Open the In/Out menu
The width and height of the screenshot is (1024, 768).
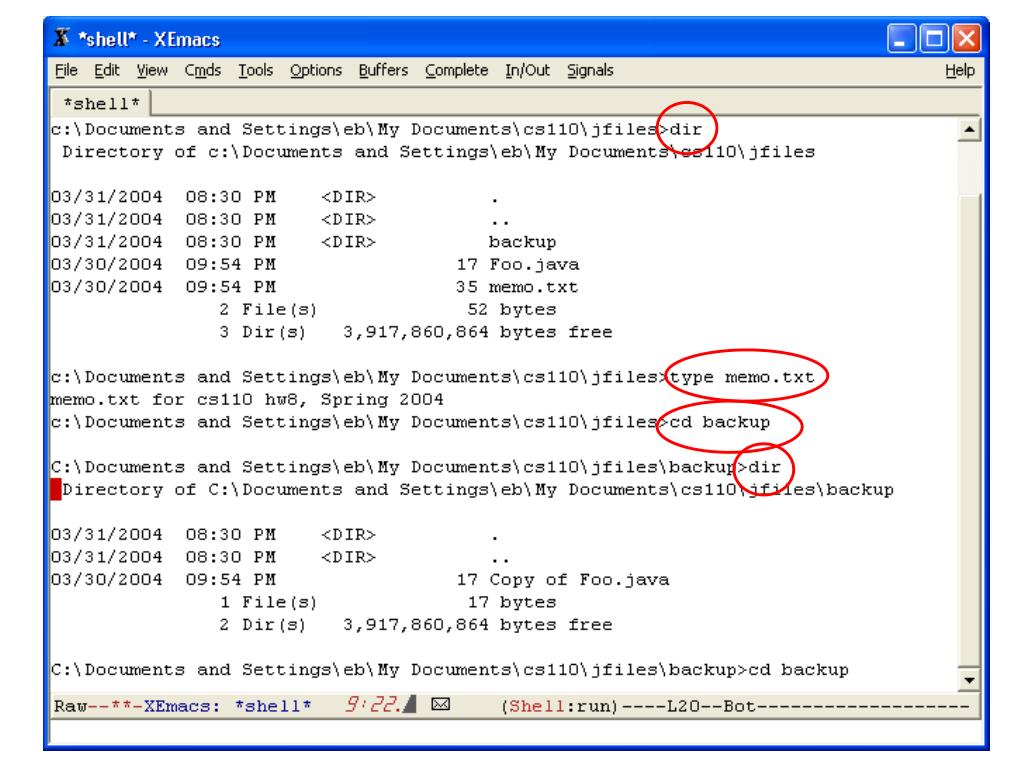pyautogui.click(x=528, y=71)
